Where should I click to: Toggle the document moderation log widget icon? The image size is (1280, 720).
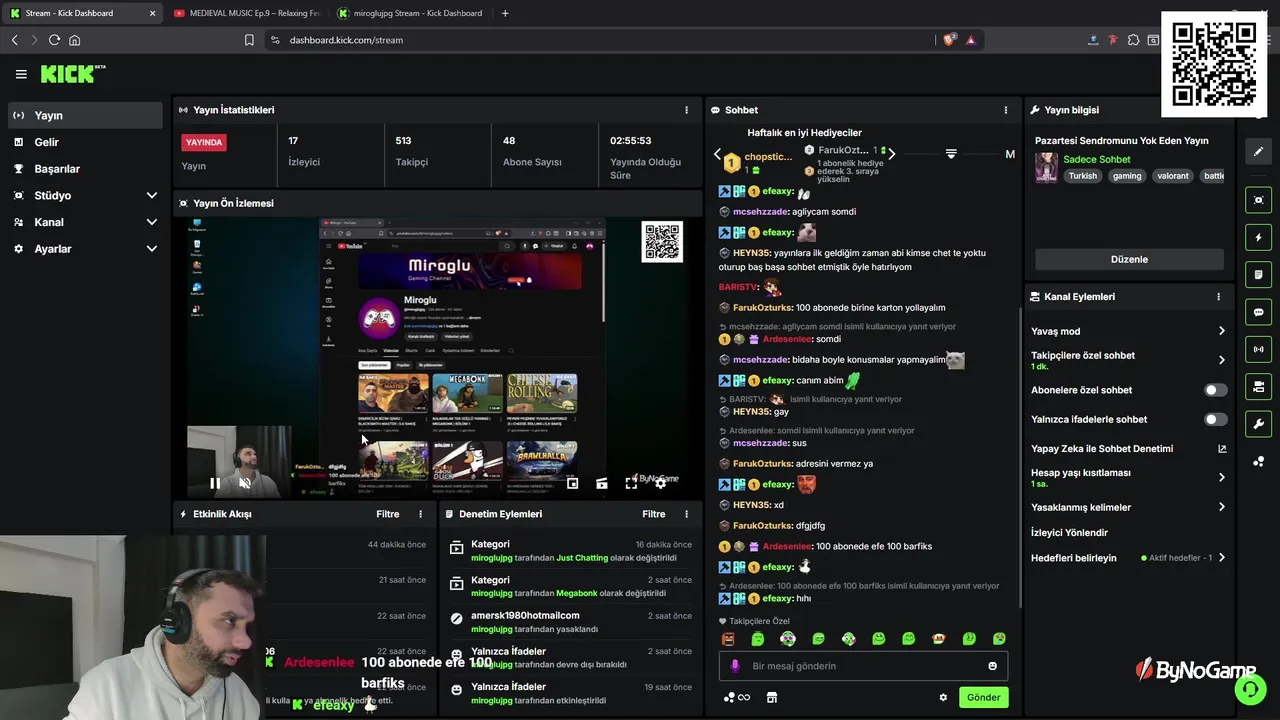1258,275
